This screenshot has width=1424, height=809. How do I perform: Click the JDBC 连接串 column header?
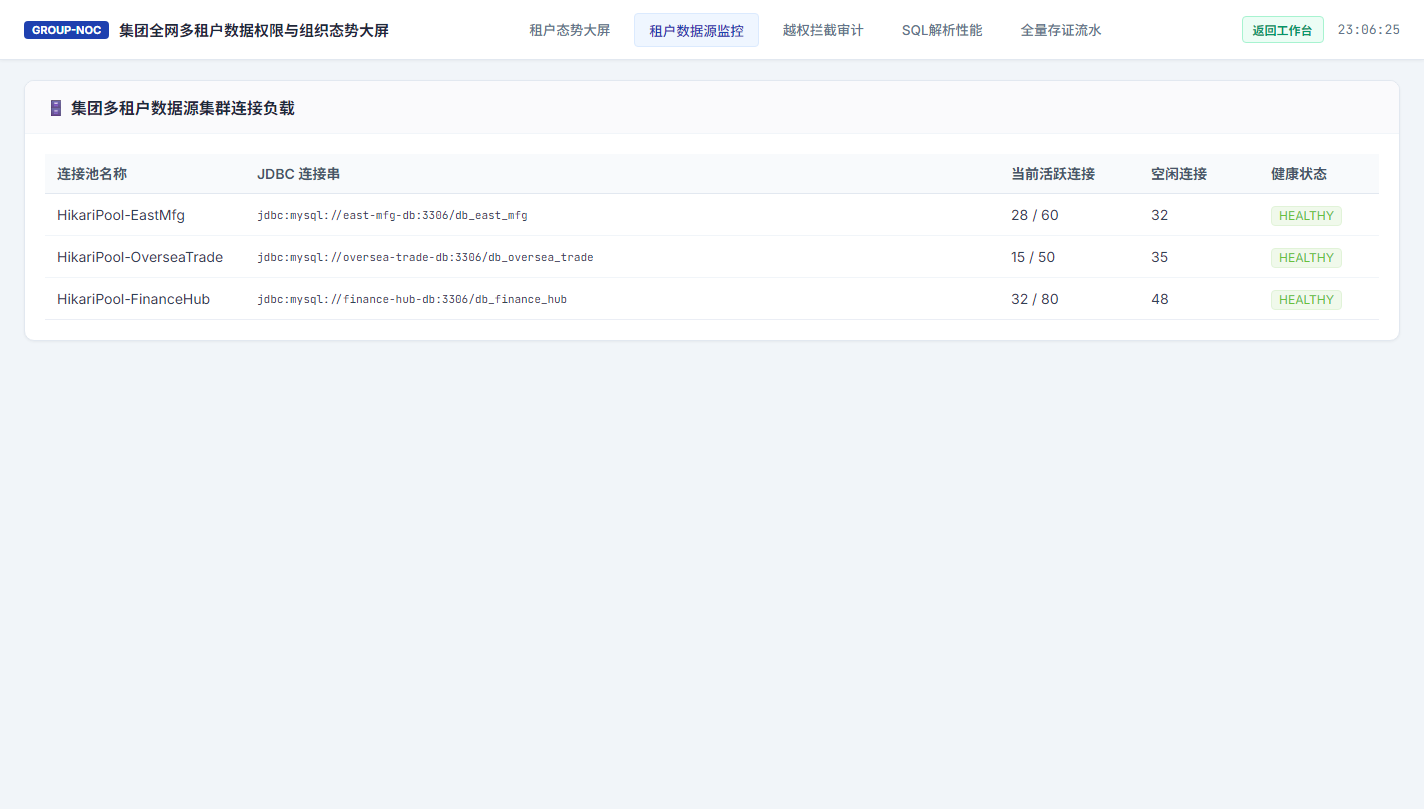pos(299,174)
